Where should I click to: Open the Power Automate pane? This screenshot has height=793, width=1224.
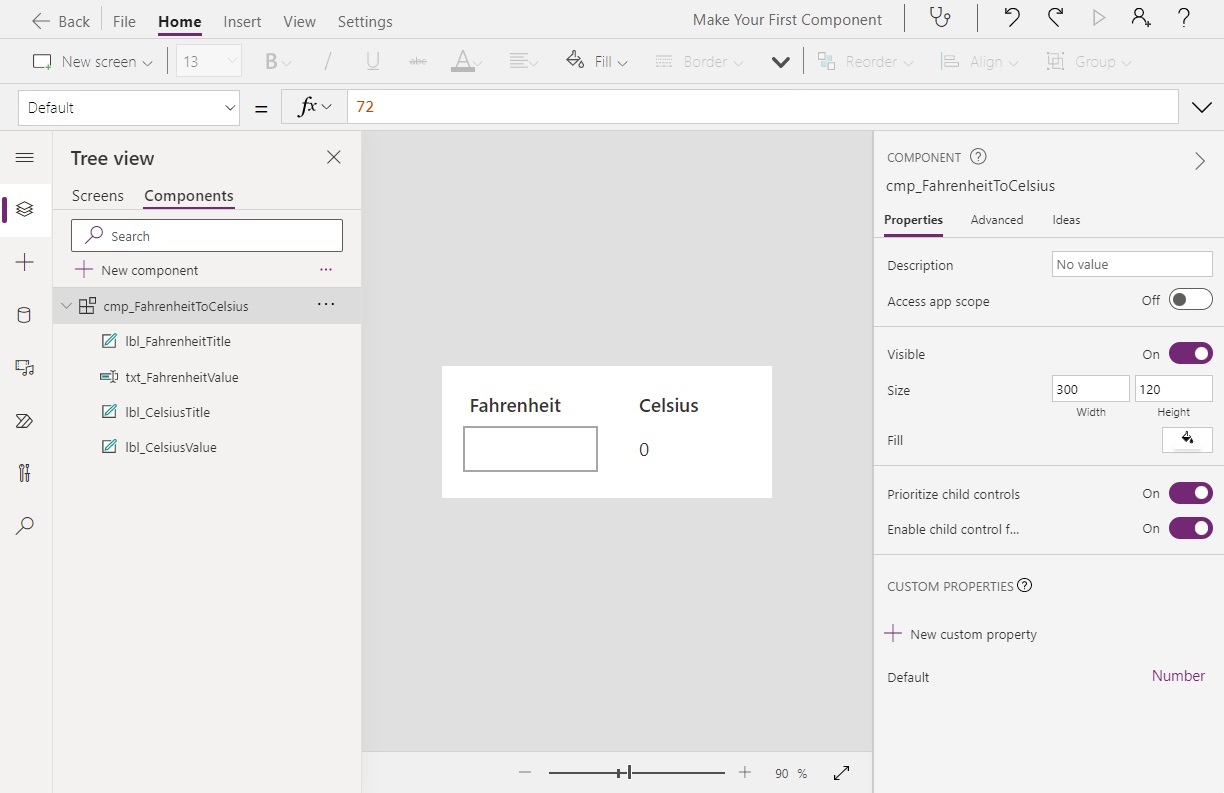tap(25, 420)
